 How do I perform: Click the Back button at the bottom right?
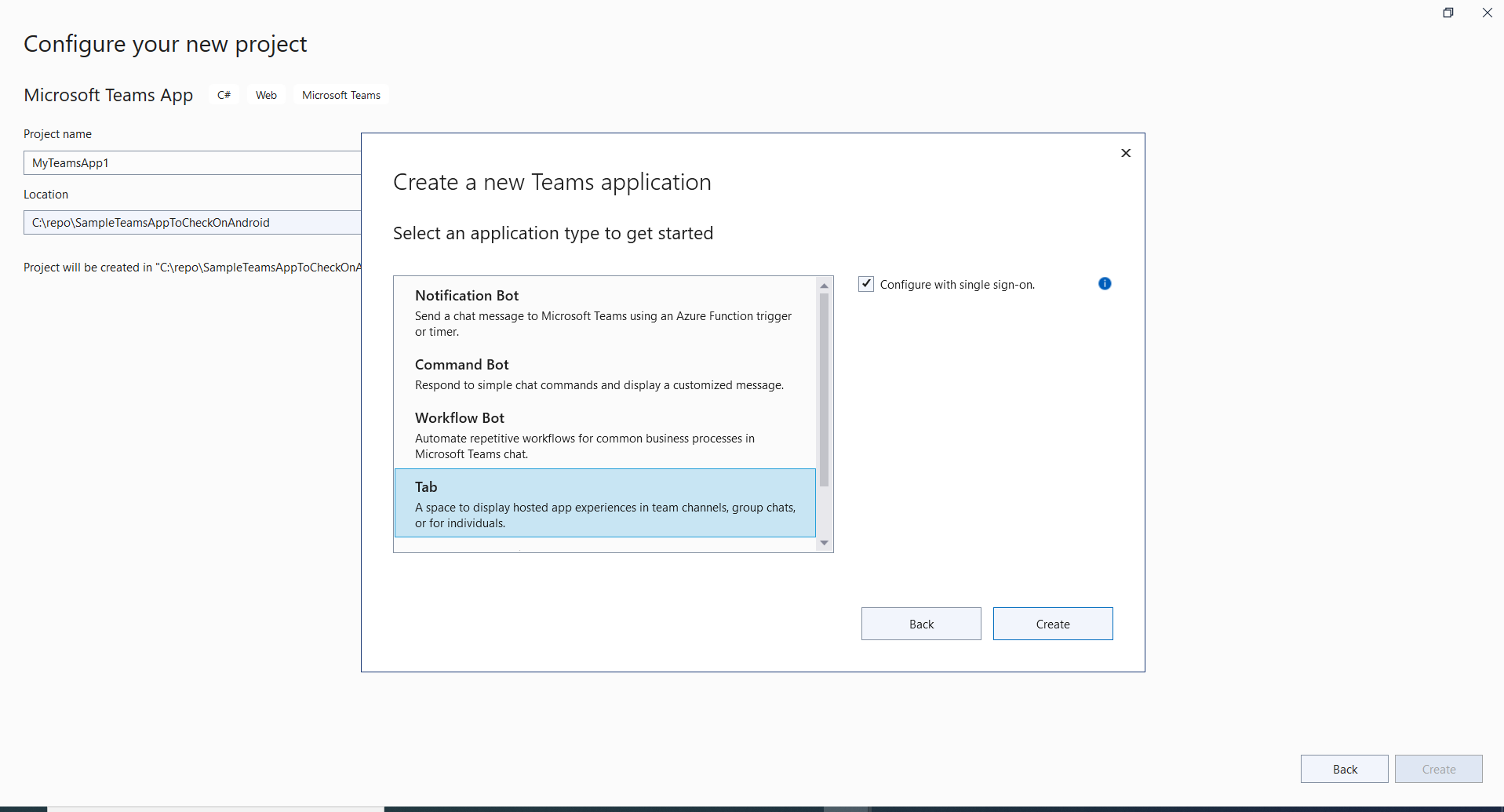1344,768
